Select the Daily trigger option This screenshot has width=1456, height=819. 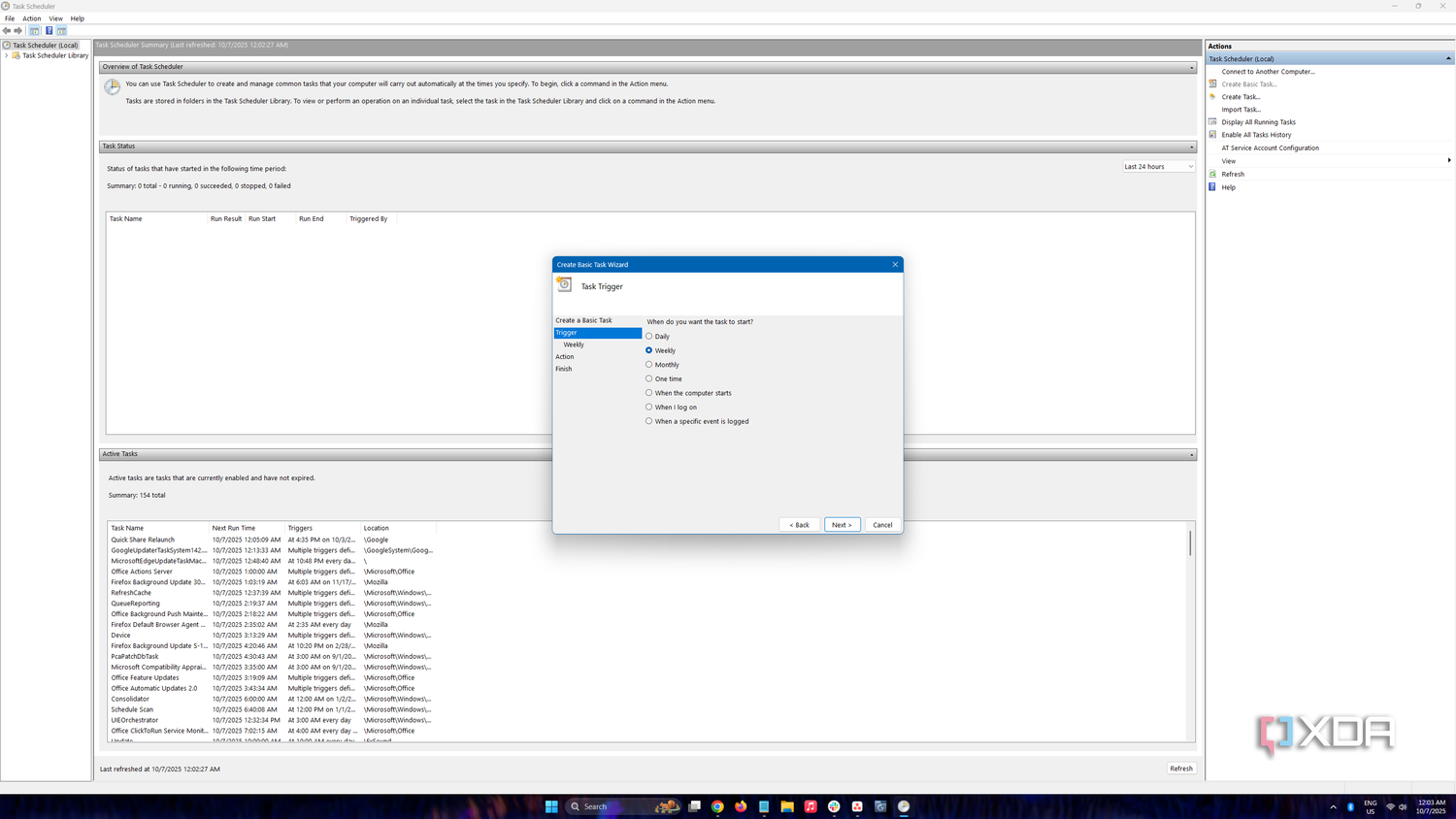(658, 337)
